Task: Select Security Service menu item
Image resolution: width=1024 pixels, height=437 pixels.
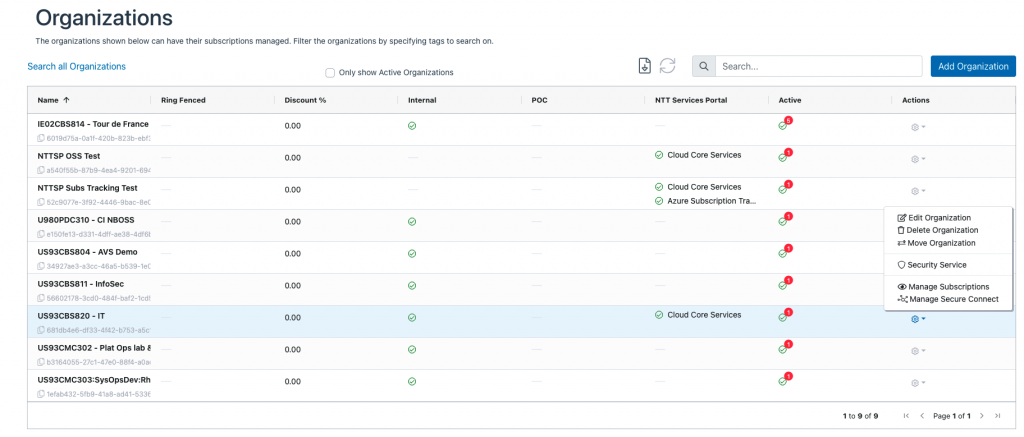Action: point(932,265)
